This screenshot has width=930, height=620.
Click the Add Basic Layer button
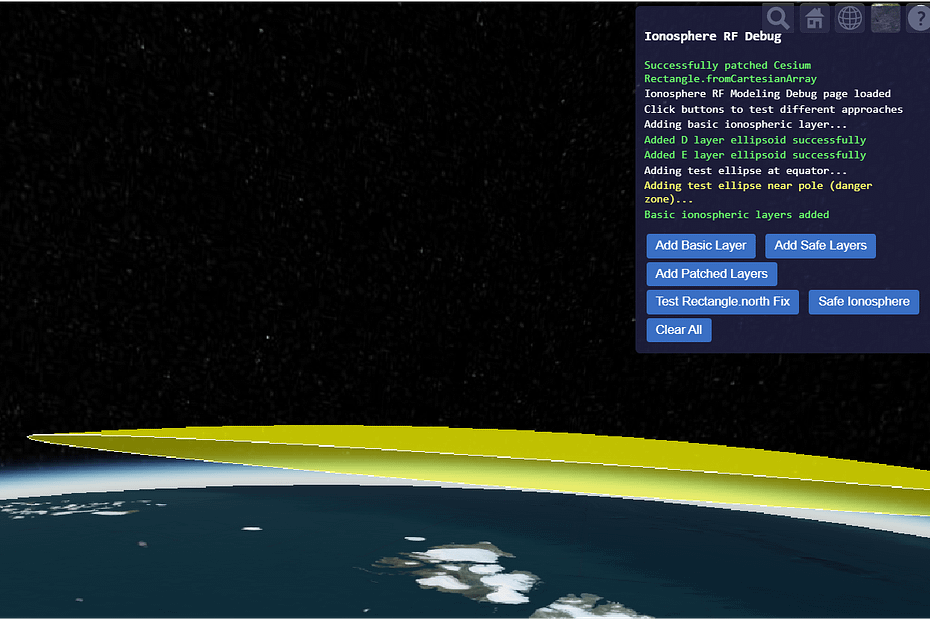[x=701, y=246]
